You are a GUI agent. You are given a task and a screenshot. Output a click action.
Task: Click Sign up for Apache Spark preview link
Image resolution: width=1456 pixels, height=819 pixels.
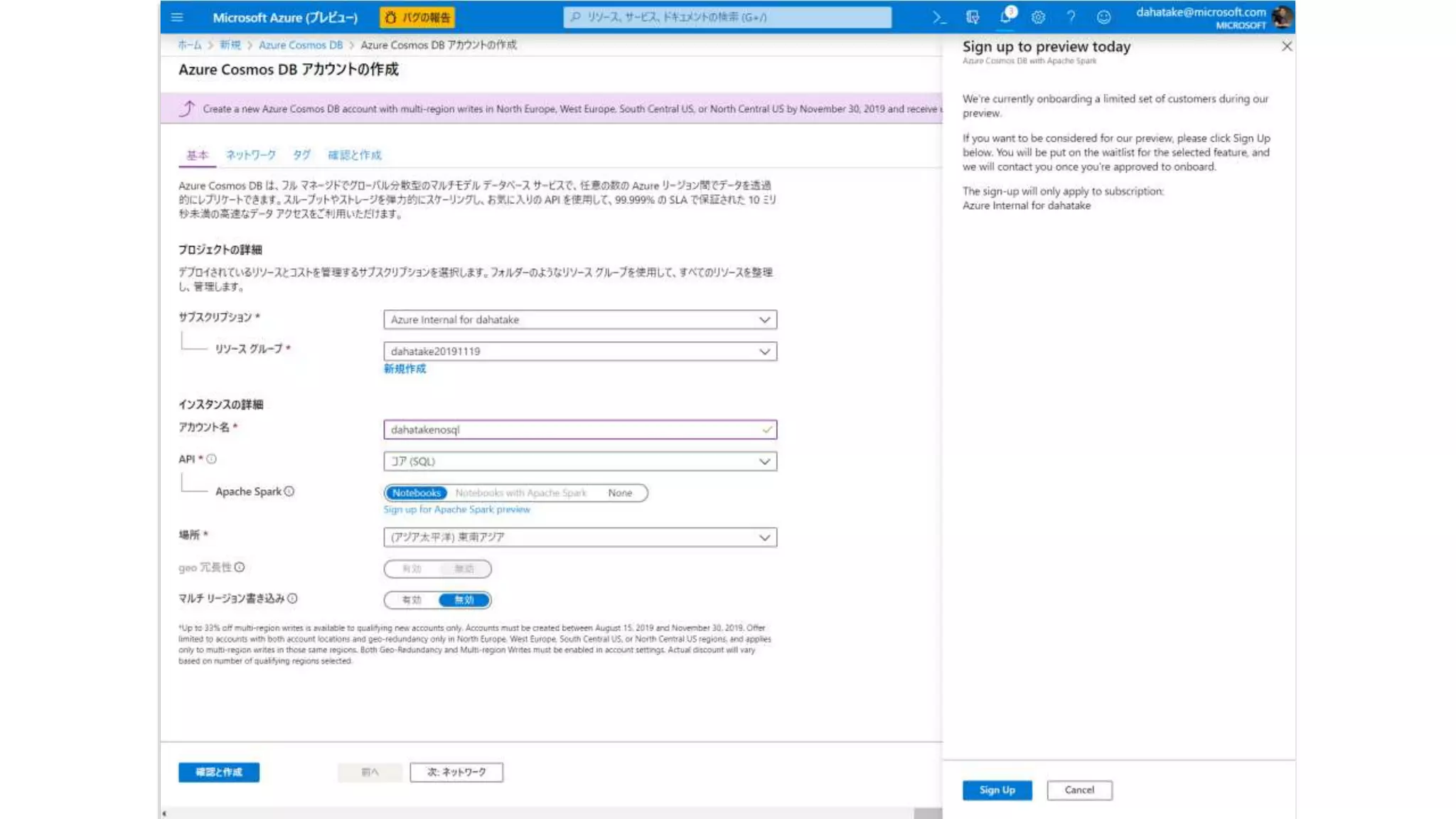pyautogui.click(x=457, y=510)
